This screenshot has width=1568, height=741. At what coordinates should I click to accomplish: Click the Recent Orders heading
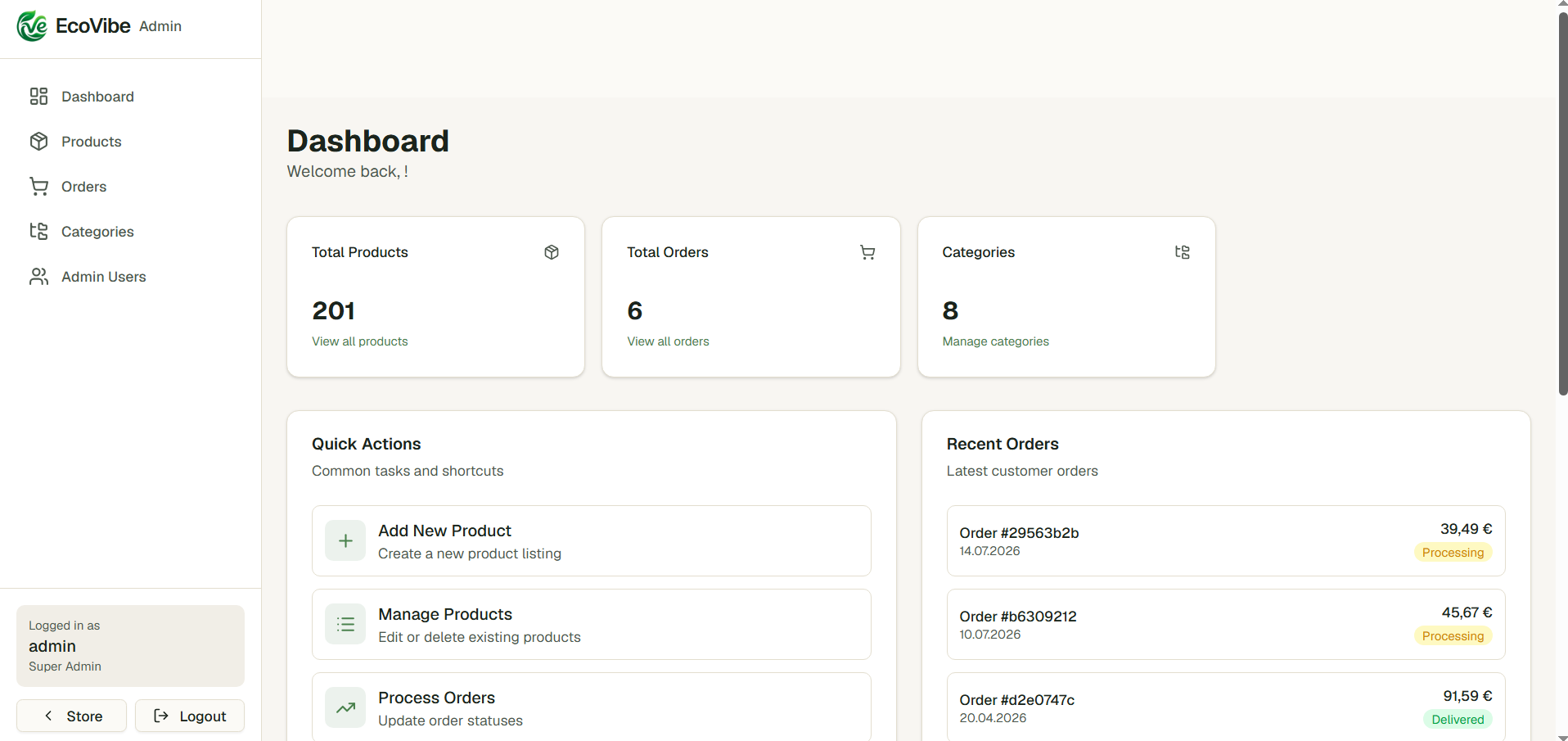pyautogui.click(x=1003, y=444)
